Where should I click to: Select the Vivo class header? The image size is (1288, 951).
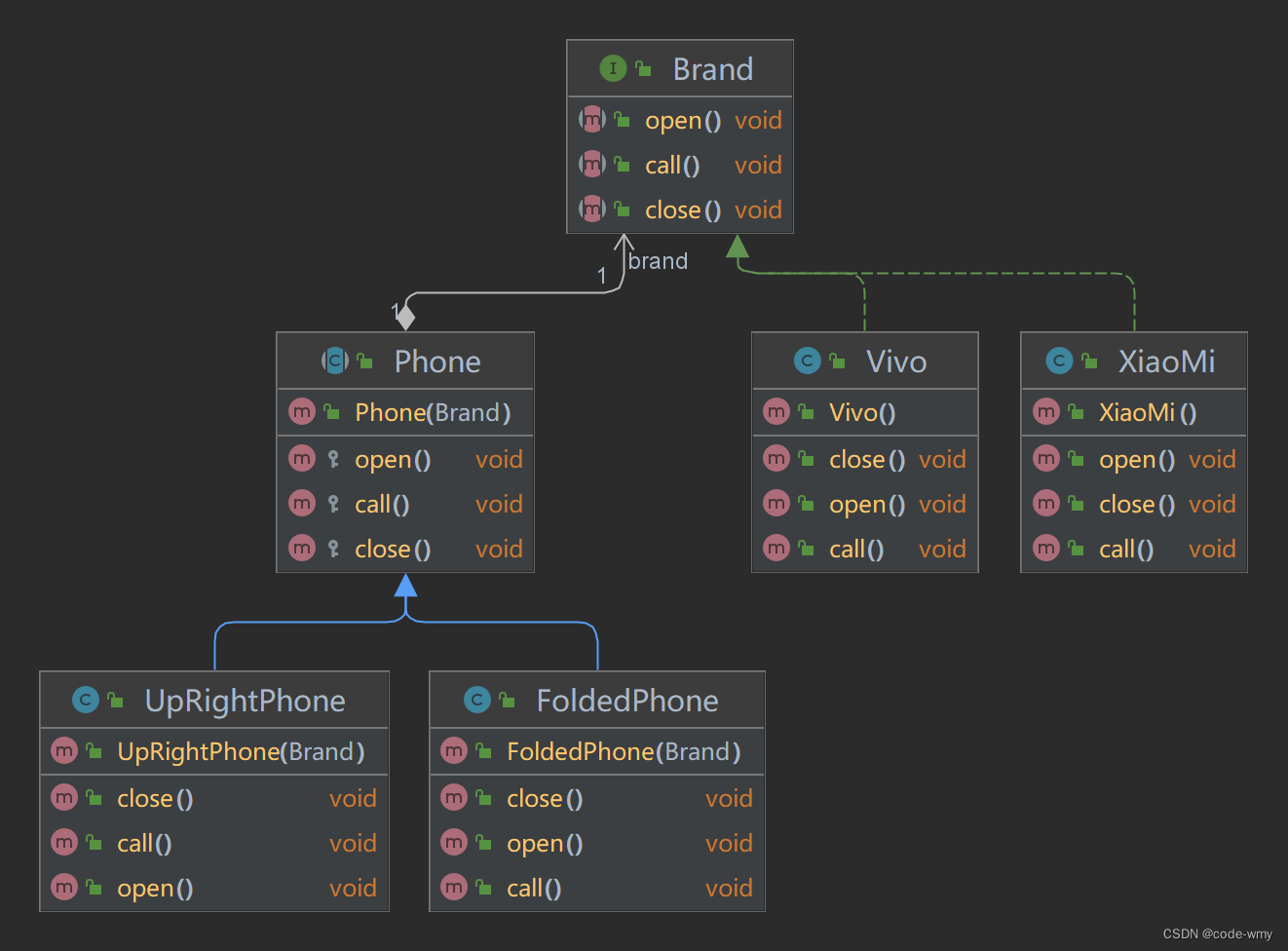pos(865,361)
